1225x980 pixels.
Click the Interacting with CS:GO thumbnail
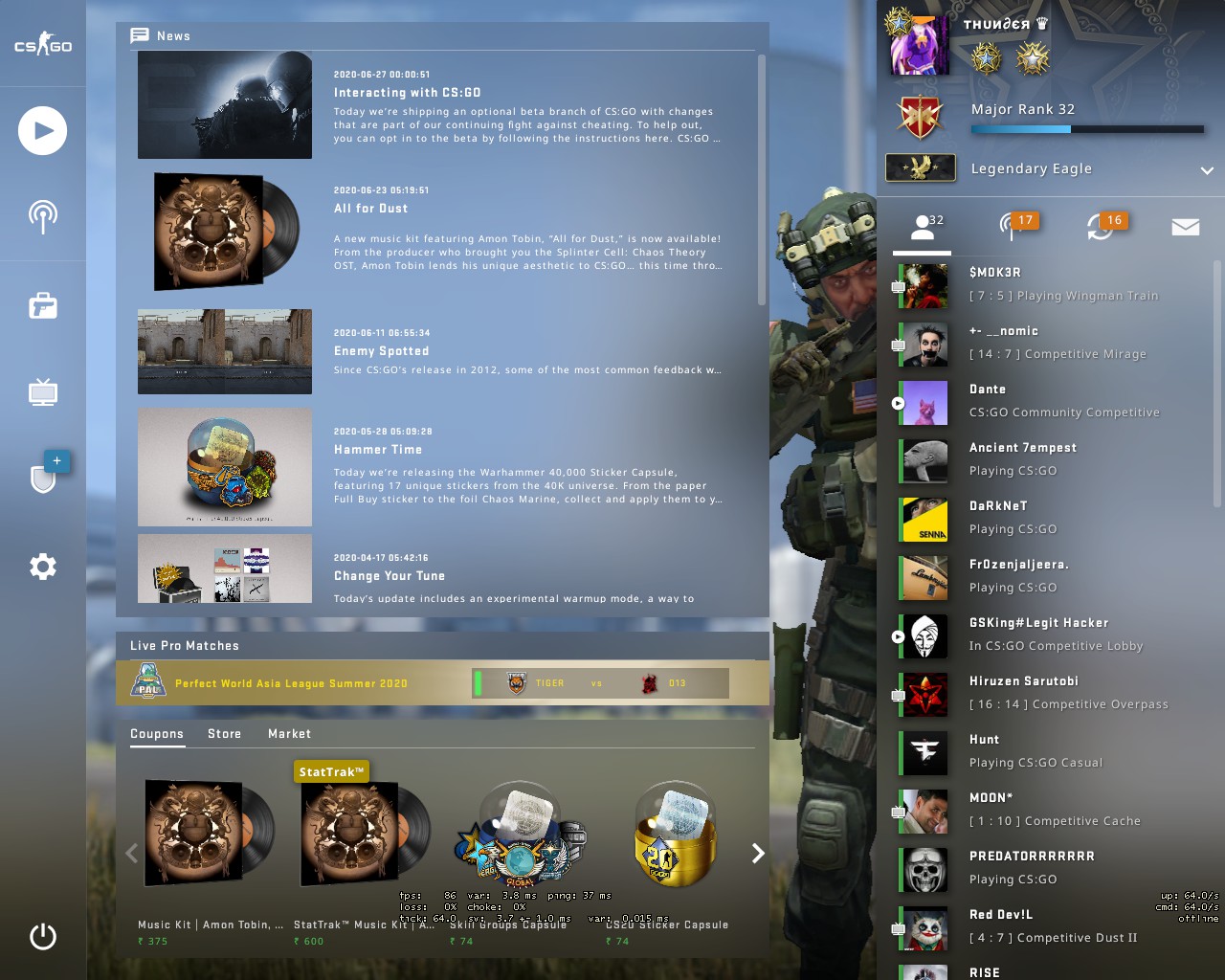[225, 105]
